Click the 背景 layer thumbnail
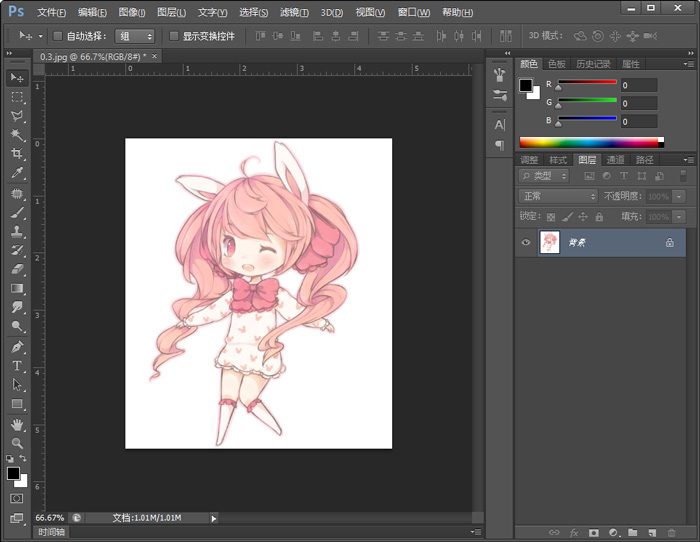 point(549,243)
